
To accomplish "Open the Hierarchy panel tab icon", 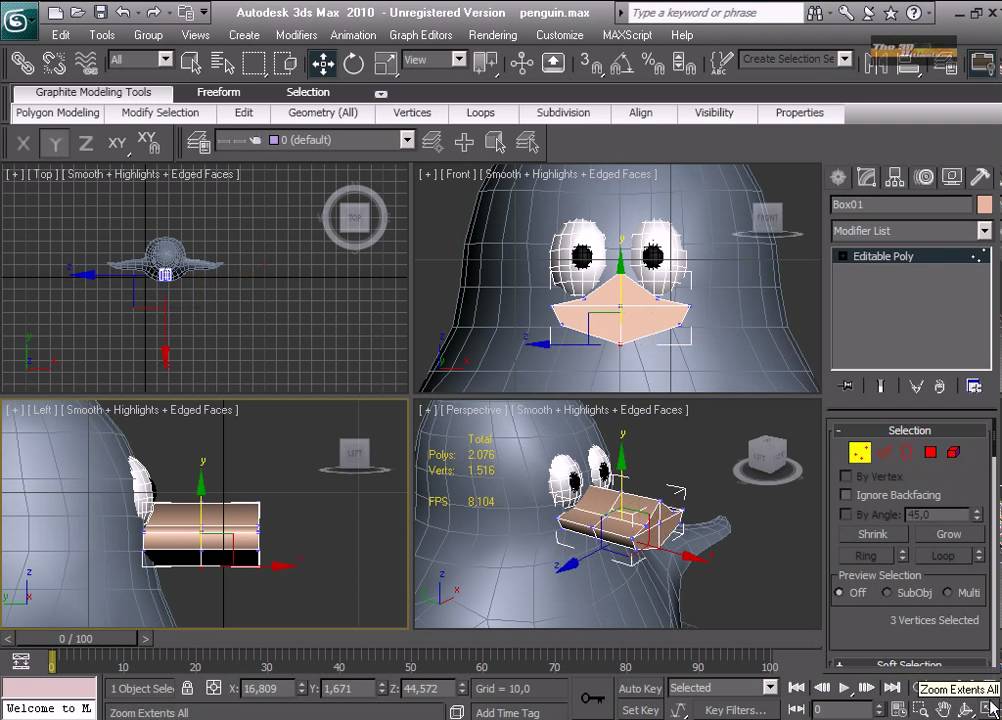I will [895, 178].
